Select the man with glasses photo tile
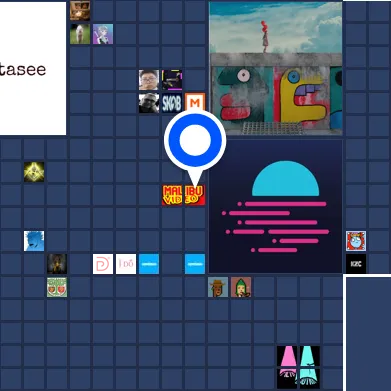391x391 pixels. (149, 80)
